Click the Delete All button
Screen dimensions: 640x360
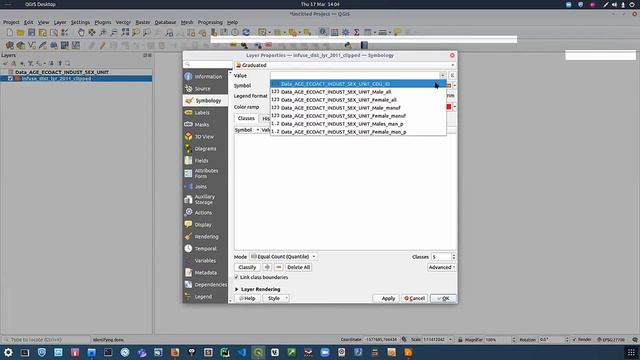tap(298, 267)
